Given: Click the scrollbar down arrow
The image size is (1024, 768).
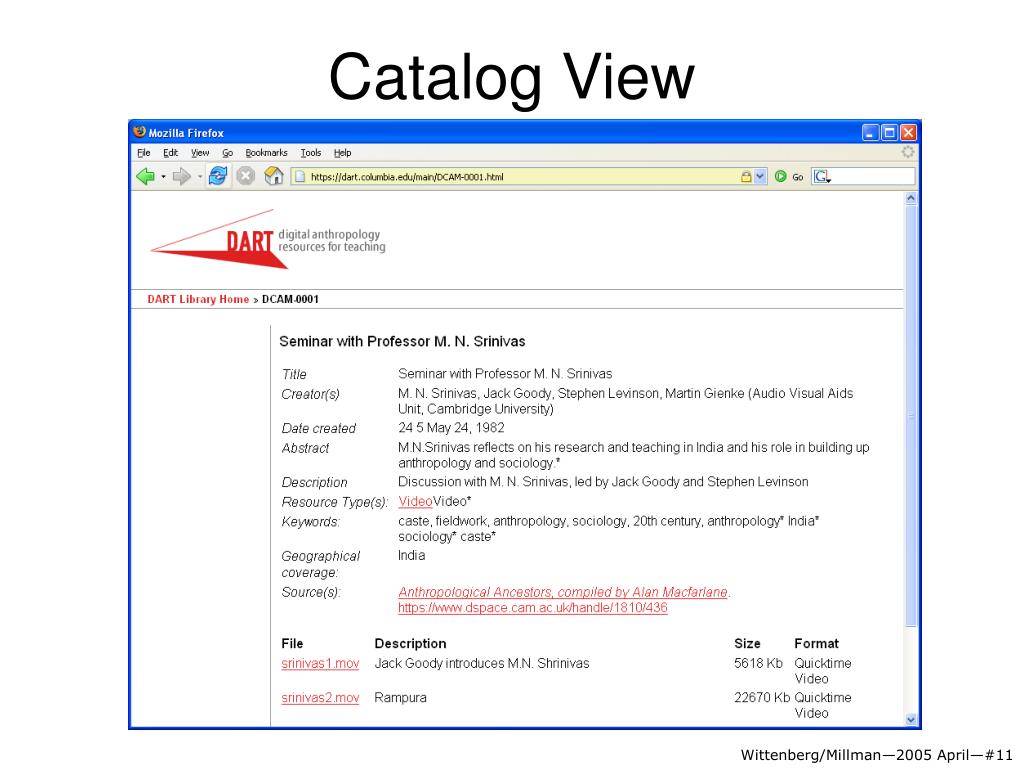Looking at the screenshot, I should pos(911,720).
